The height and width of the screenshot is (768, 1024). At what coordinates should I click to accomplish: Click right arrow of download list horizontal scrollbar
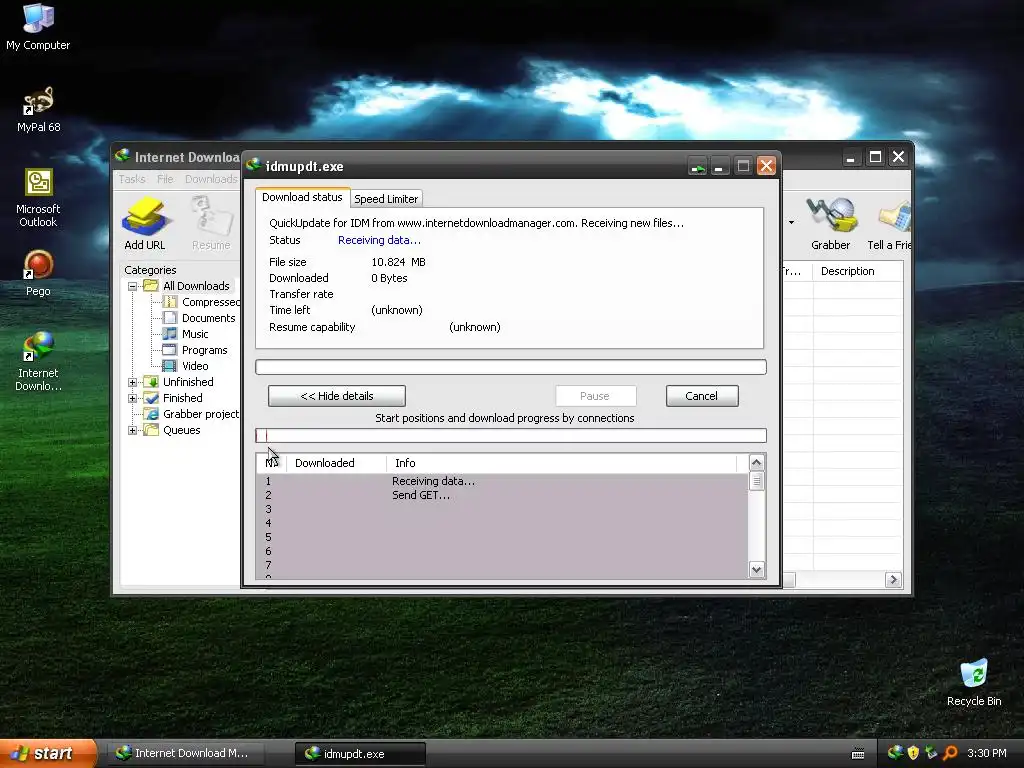tap(893, 580)
